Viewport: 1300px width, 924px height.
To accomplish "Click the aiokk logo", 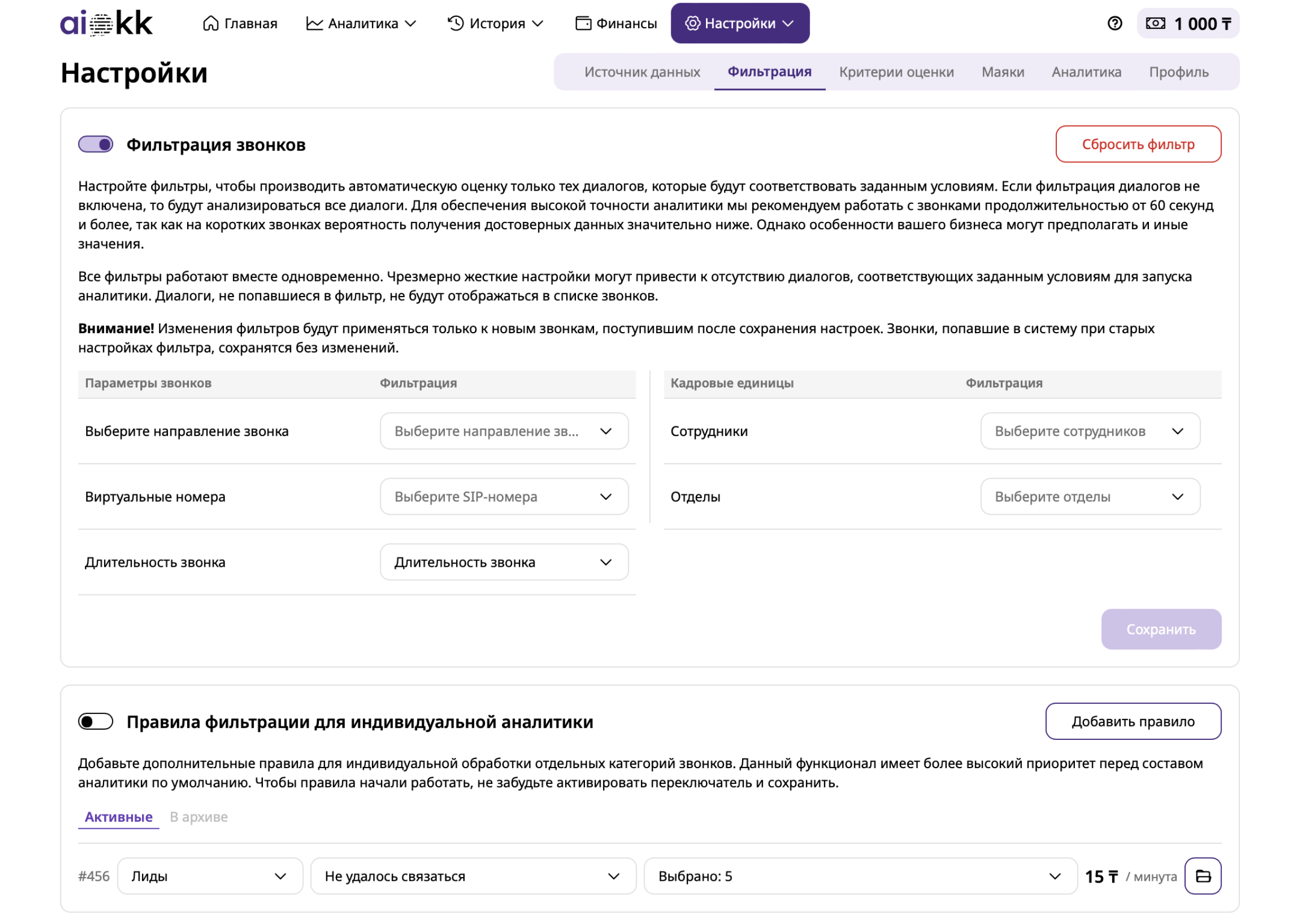I will coord(106,23).
